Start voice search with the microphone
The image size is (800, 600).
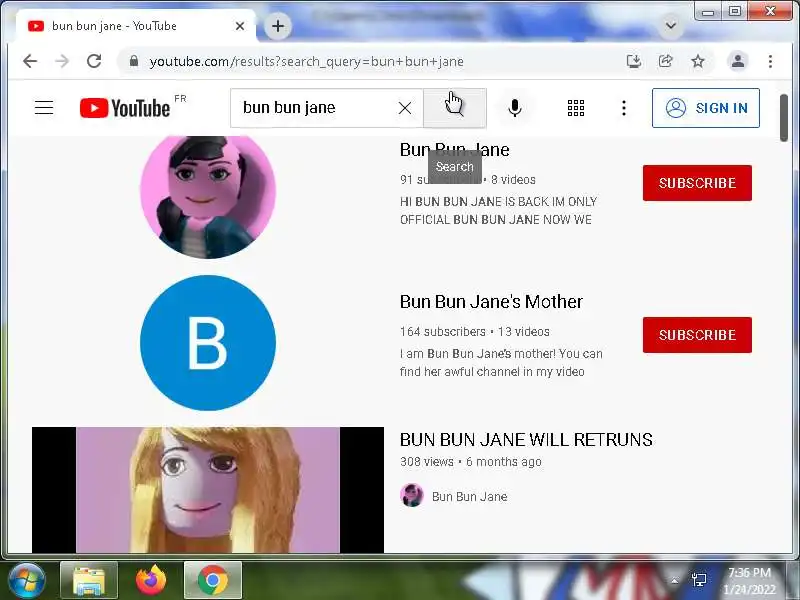(515, 108)
